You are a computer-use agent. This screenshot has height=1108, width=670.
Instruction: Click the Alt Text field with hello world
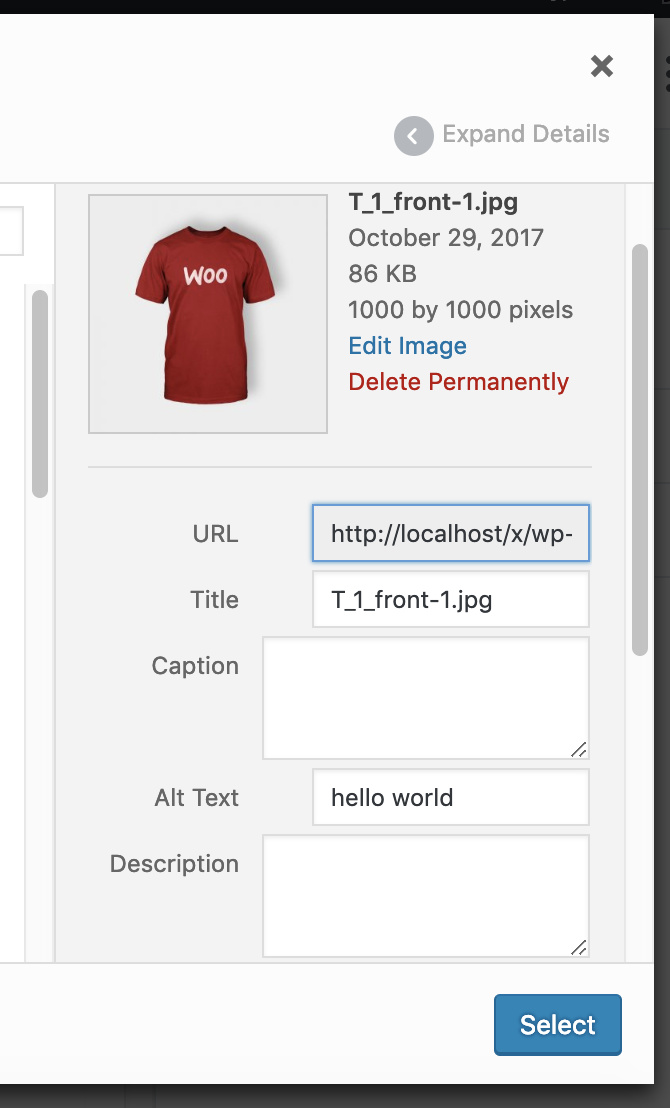[450, 798]
